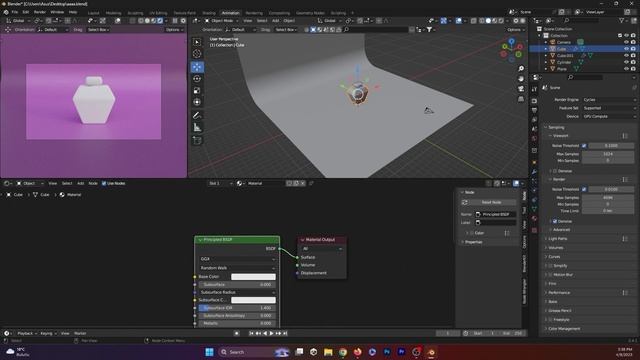Expand the Performance panel

click(x=559, y=293)
